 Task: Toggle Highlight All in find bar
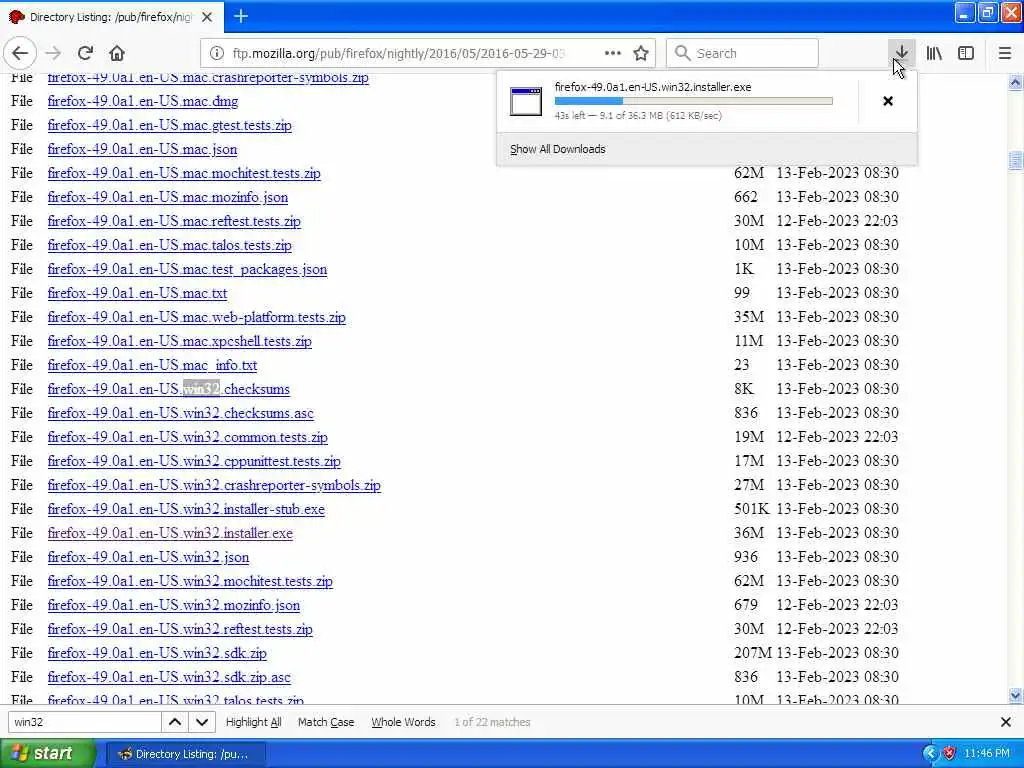[x=253, y=722]
